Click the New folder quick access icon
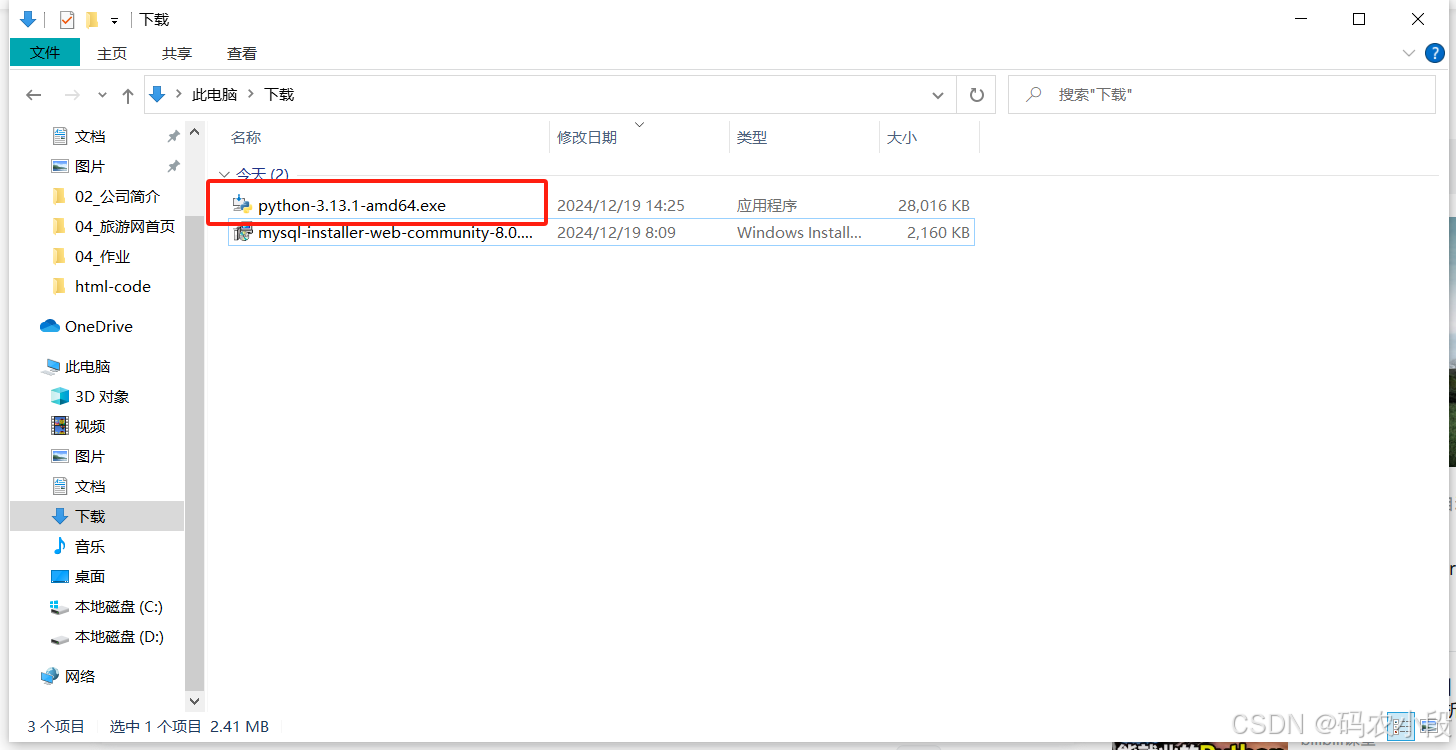 pos(92,19)
